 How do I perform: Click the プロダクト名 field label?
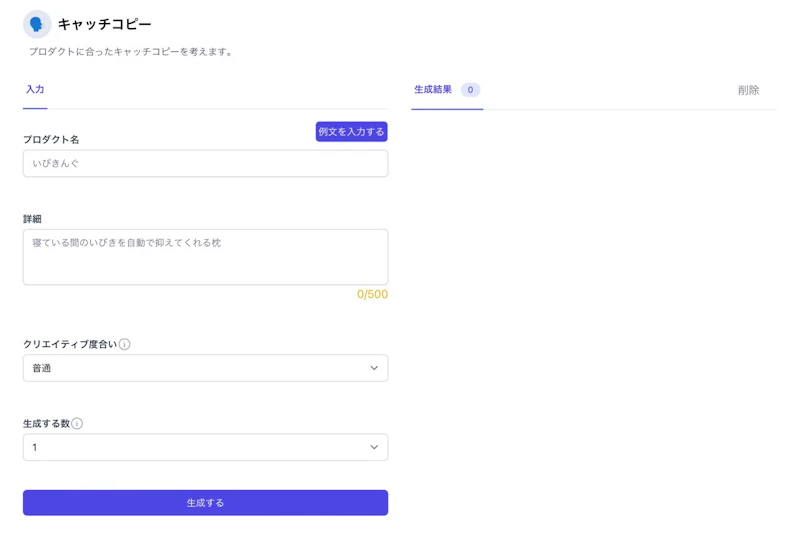pos(51,139)
